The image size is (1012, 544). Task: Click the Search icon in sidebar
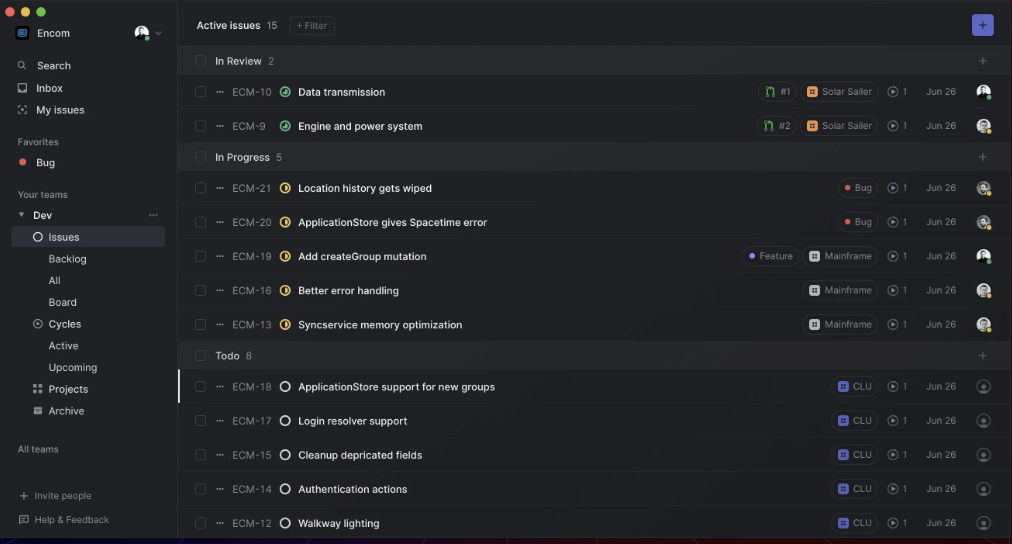pyautogui.click(x=22, y=66)
